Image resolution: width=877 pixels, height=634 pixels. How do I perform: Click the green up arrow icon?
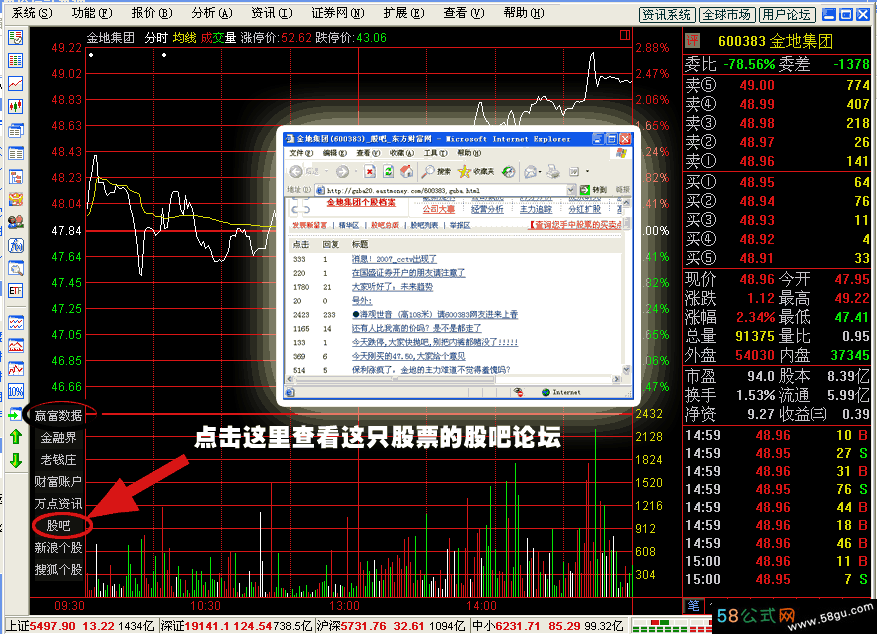(16, 437)
